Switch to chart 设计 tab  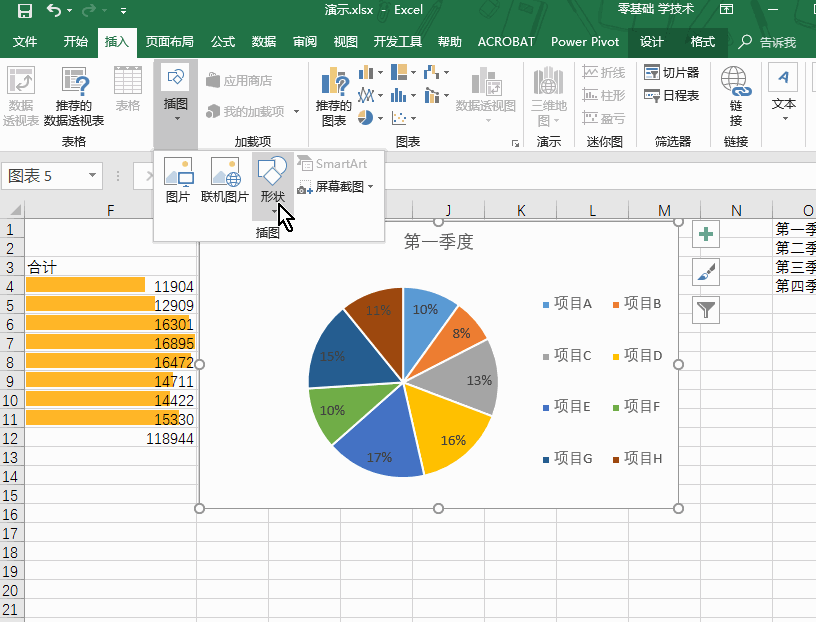(x=652, y=42)
